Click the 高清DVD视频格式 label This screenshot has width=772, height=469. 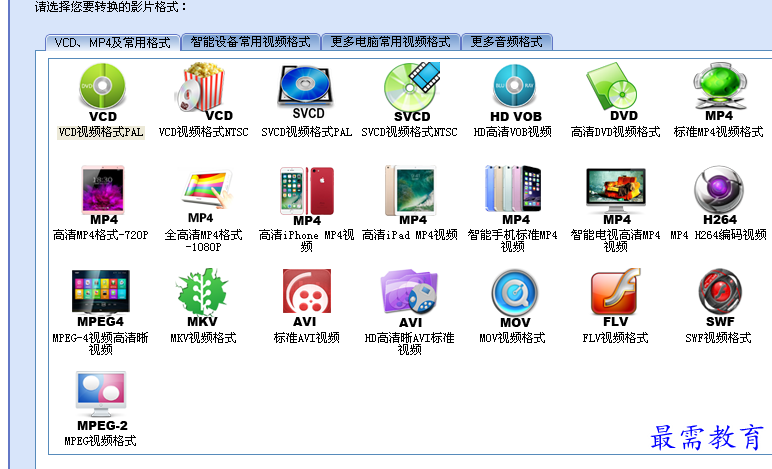click(x=615, y=132)
